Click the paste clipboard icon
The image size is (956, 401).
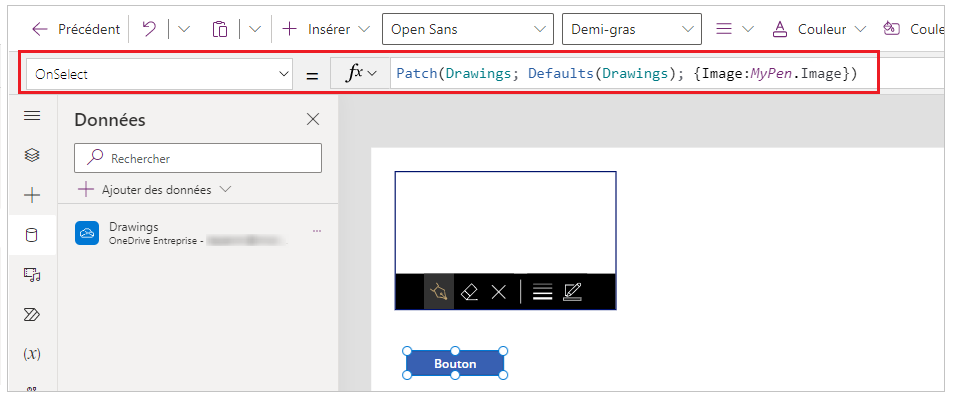coord(219,29)
